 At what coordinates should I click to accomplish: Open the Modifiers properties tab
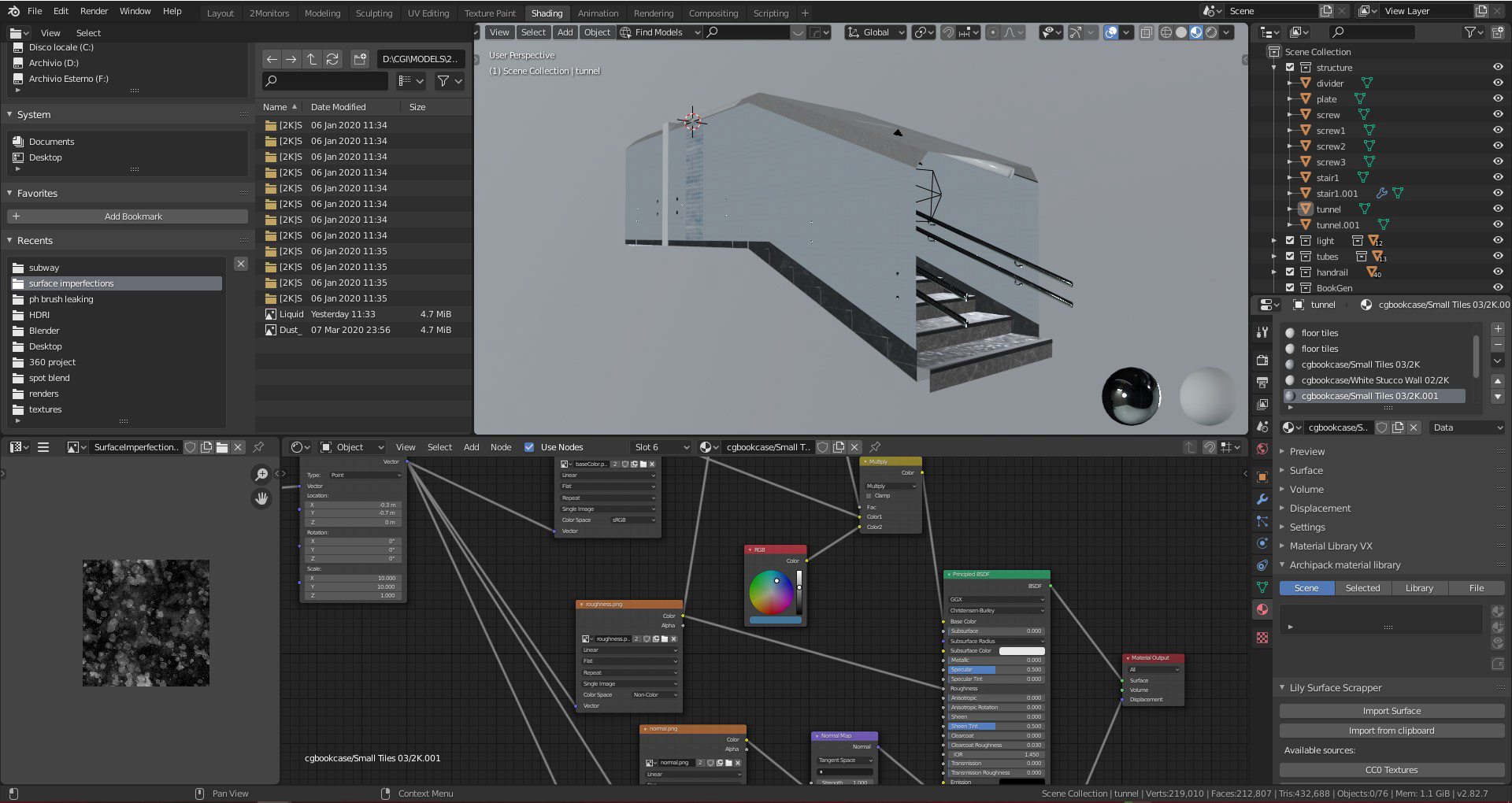[x=1262, y=499]
